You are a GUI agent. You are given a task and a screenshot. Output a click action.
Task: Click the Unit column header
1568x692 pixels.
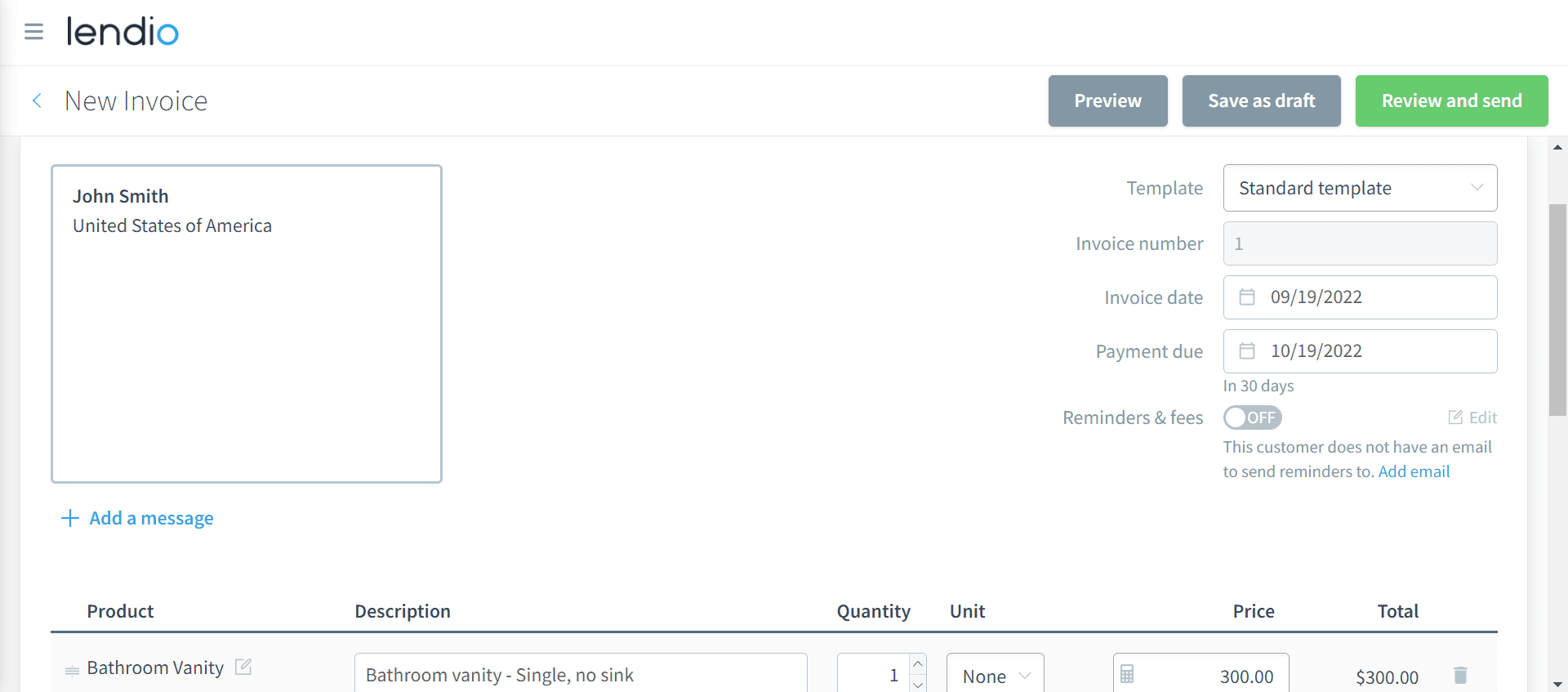click(x=968, y=611)
